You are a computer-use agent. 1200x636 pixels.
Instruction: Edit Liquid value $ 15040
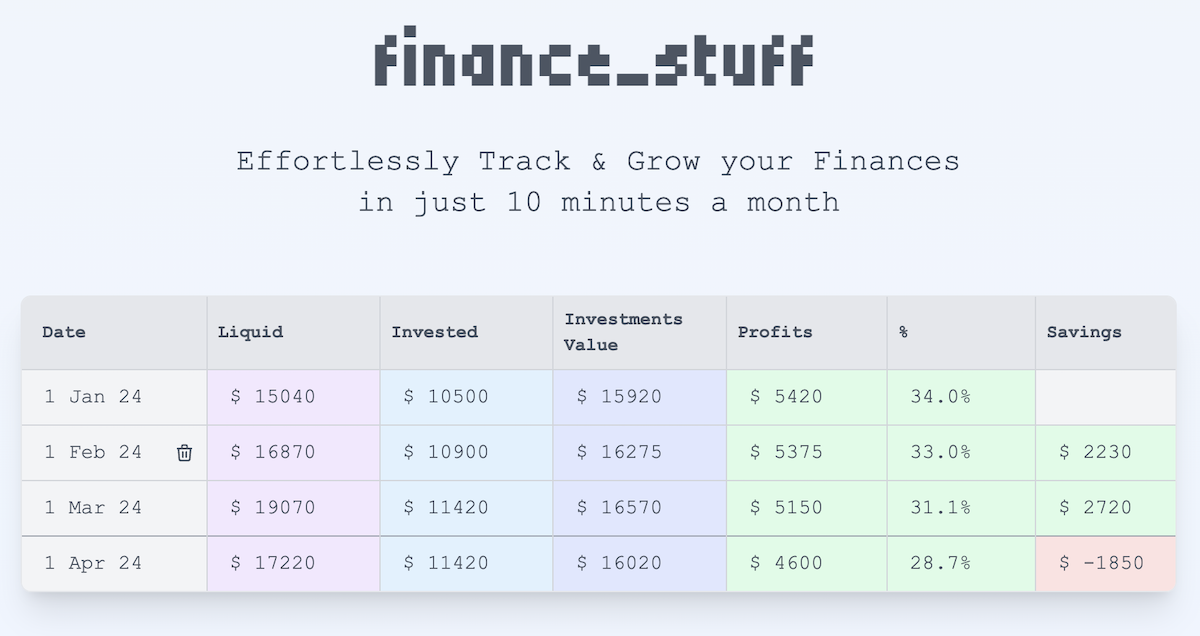[x=294, y=397]
